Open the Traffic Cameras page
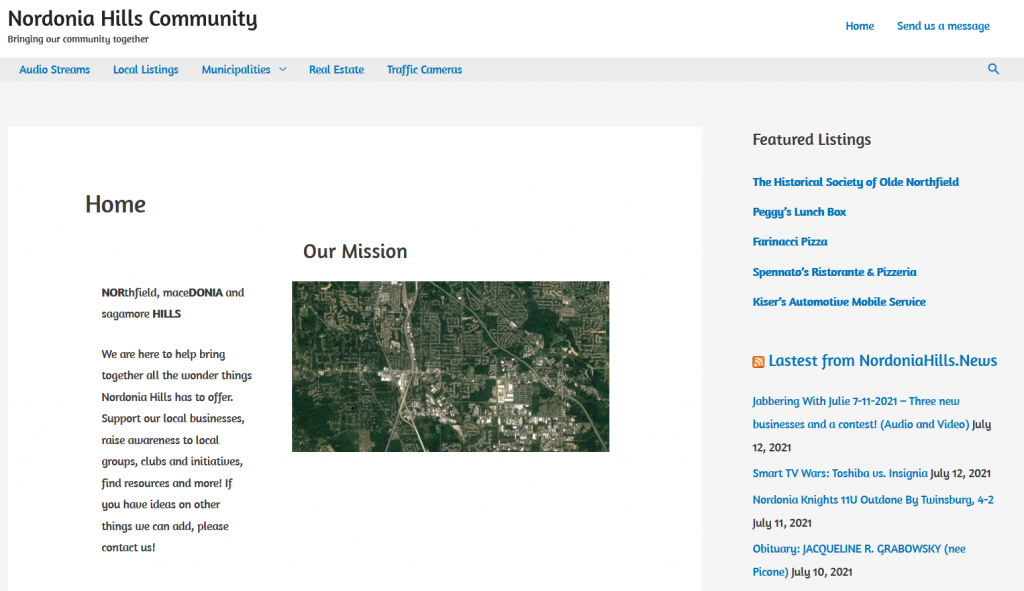 click(x=424, y=69)
